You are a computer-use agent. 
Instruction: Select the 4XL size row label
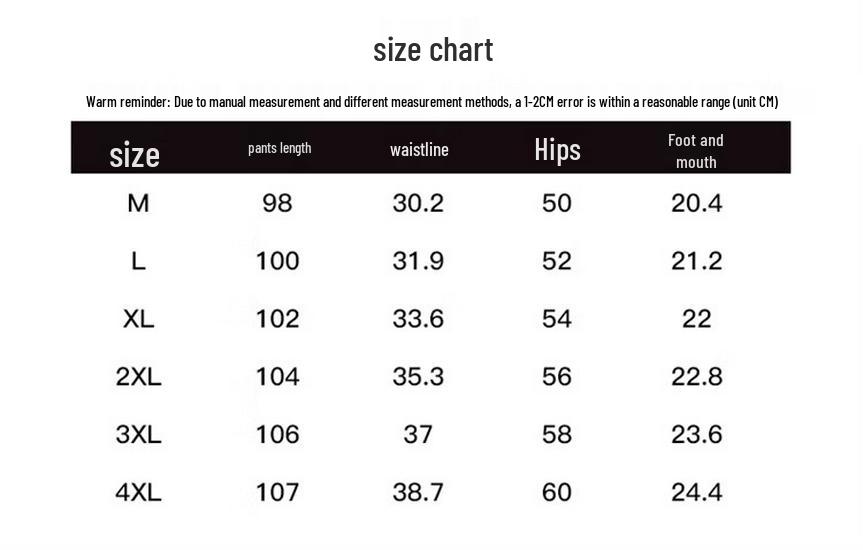click(138, 492)
